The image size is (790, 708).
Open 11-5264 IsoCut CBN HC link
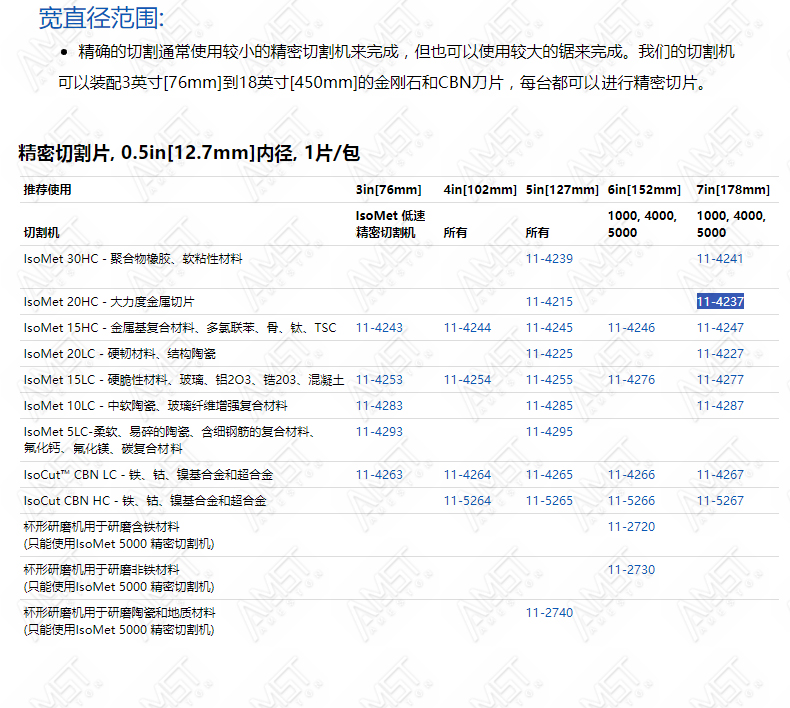(467, 501)
